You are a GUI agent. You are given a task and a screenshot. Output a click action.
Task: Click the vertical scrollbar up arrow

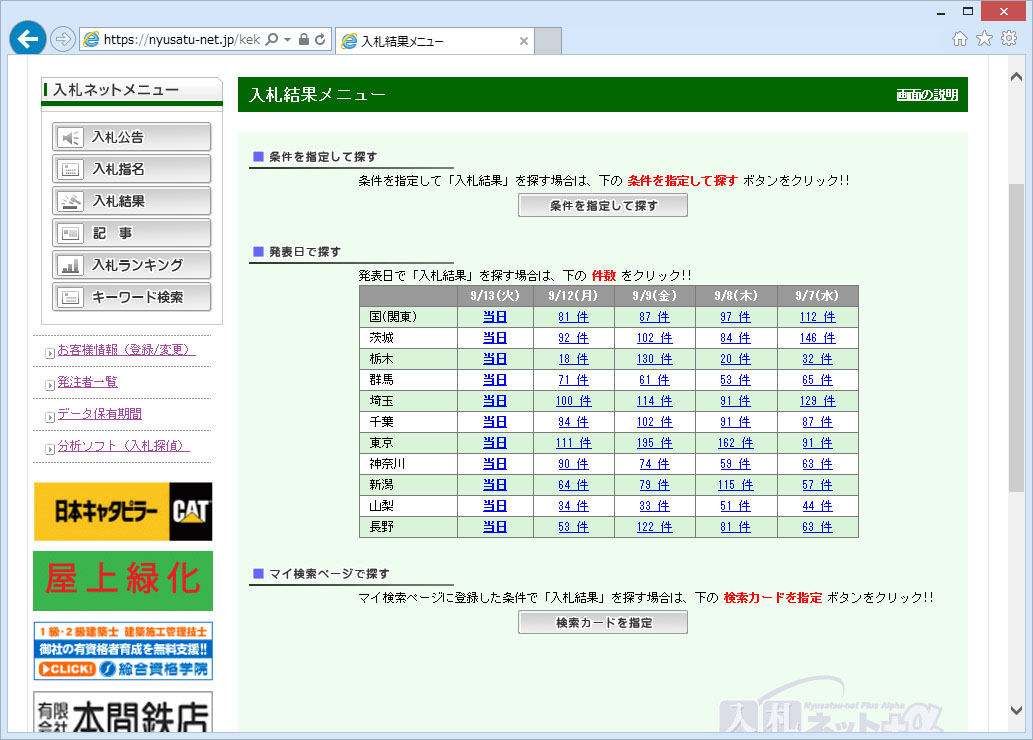tap(1017, 77)
